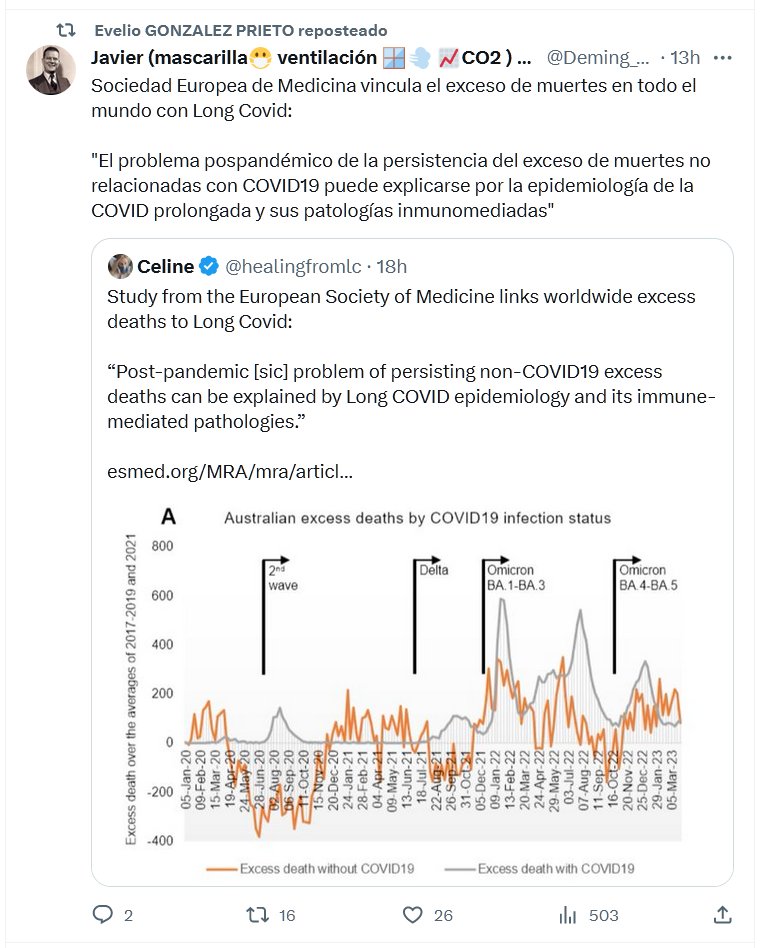Viewport: 764px width, 948px height.
Task: Open the 13h timestamp link
Action: 686,57
